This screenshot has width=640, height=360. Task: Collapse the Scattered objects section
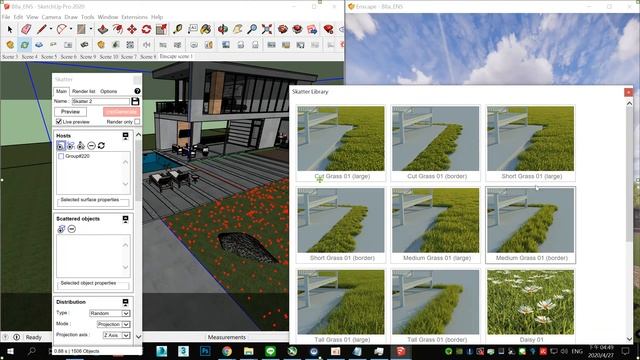tap(125, 219)
